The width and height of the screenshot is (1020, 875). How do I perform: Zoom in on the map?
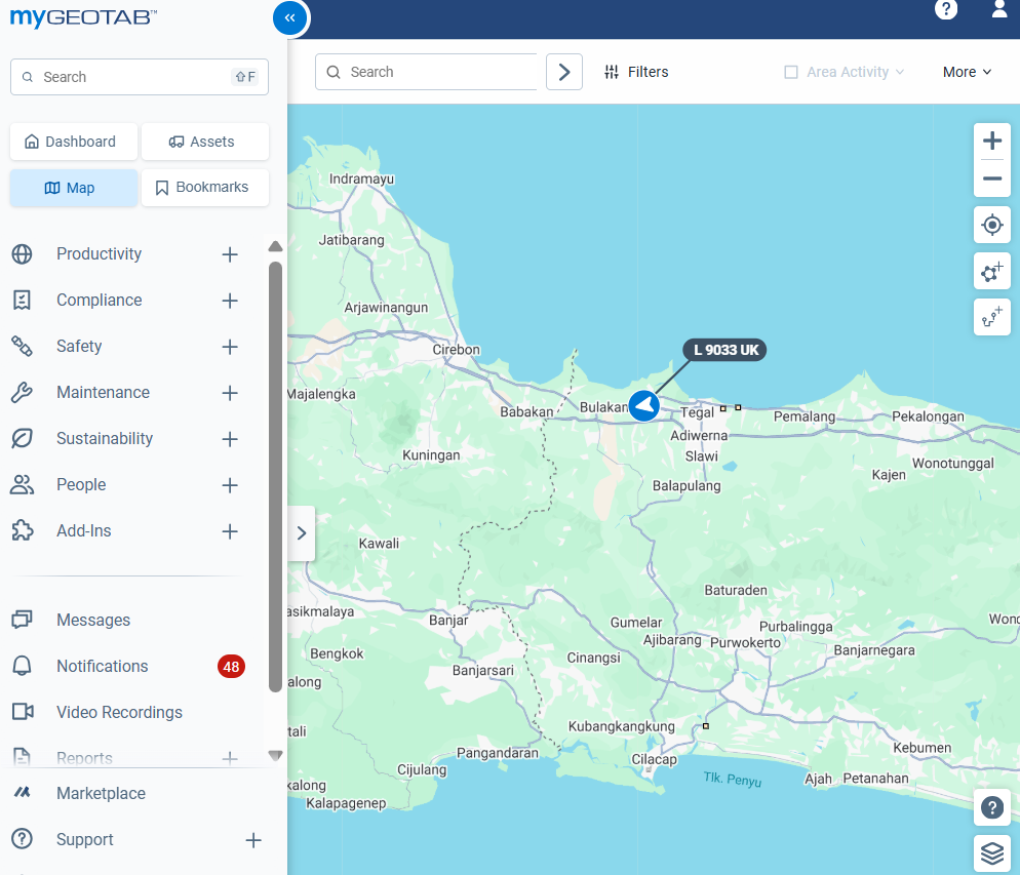[x=992, y=141]
